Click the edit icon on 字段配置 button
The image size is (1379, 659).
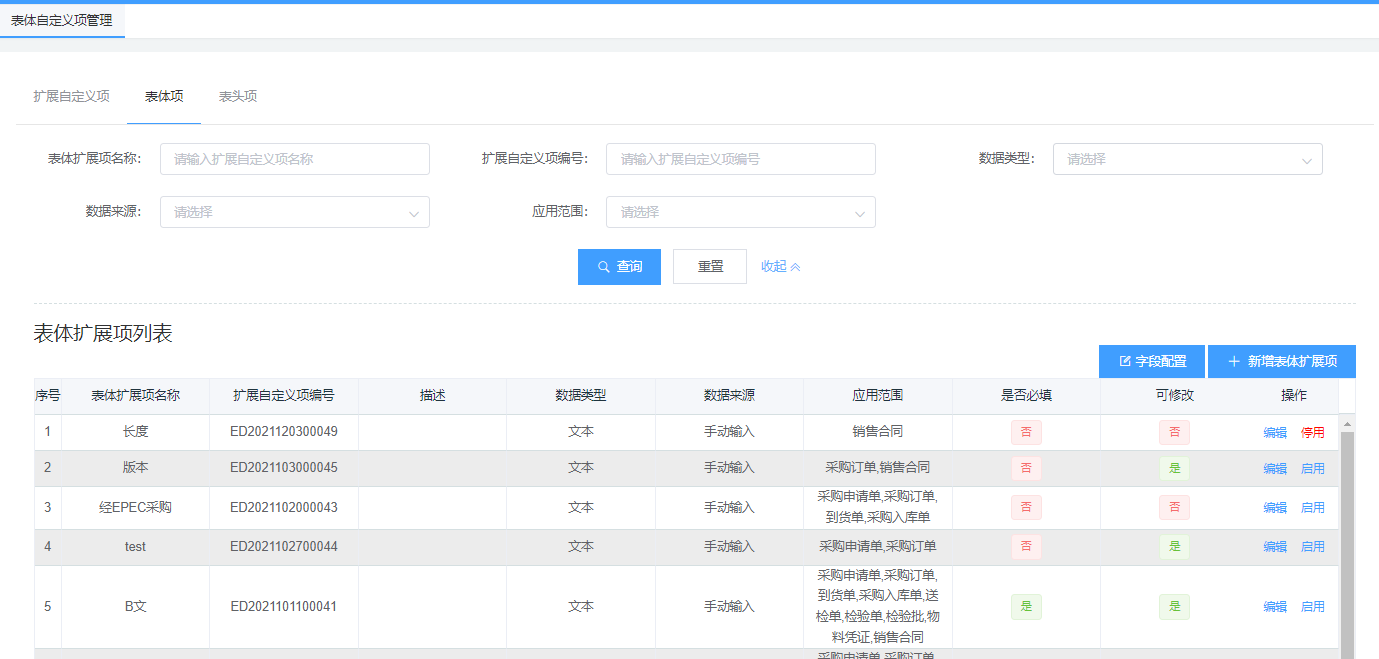[x=1125, y=361]
